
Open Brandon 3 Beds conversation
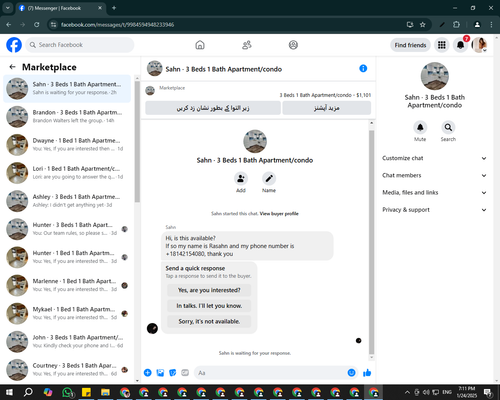(x=67, y=116)
